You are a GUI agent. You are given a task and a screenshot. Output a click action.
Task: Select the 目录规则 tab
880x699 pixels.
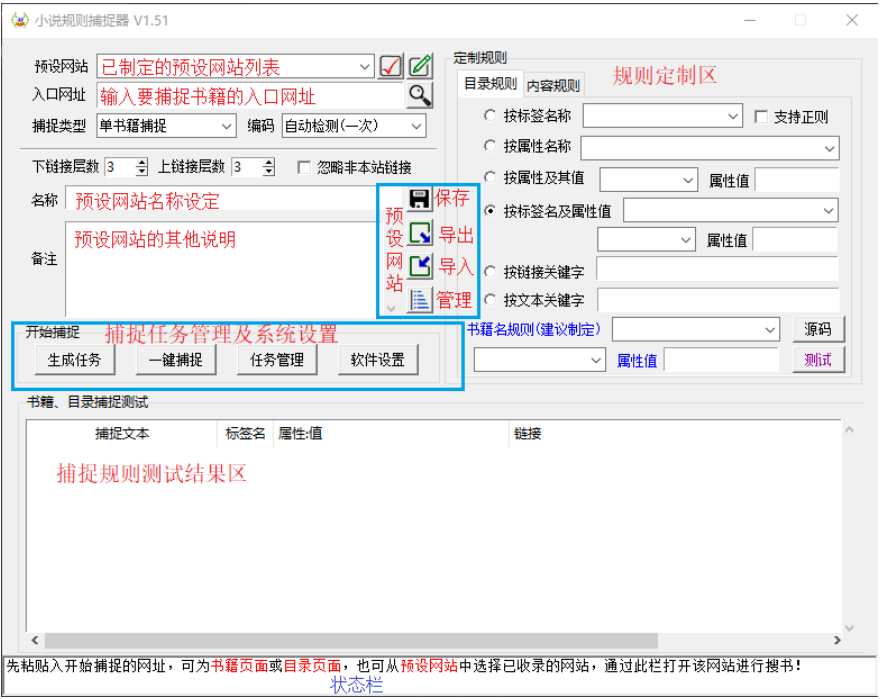tap(490, 84)
